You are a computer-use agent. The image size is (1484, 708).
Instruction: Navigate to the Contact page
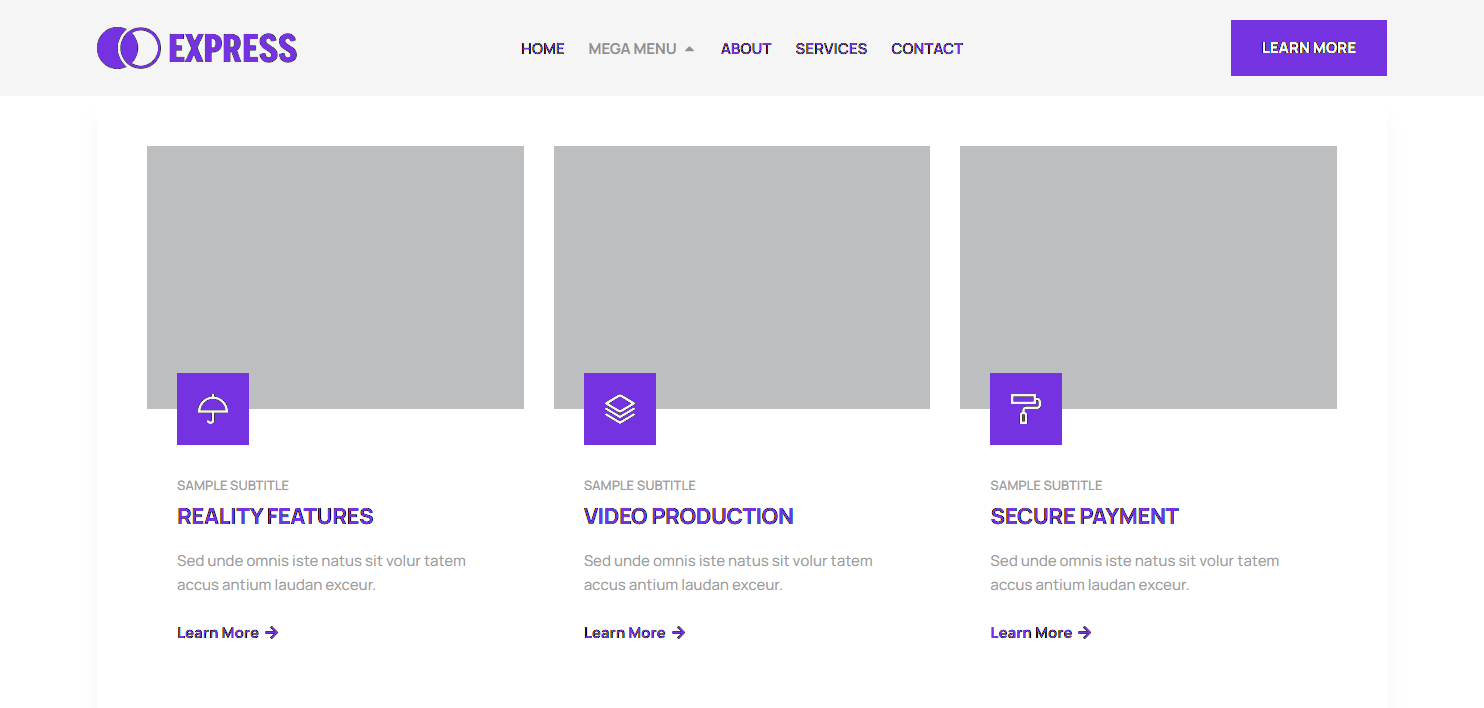tap(927, 49)
